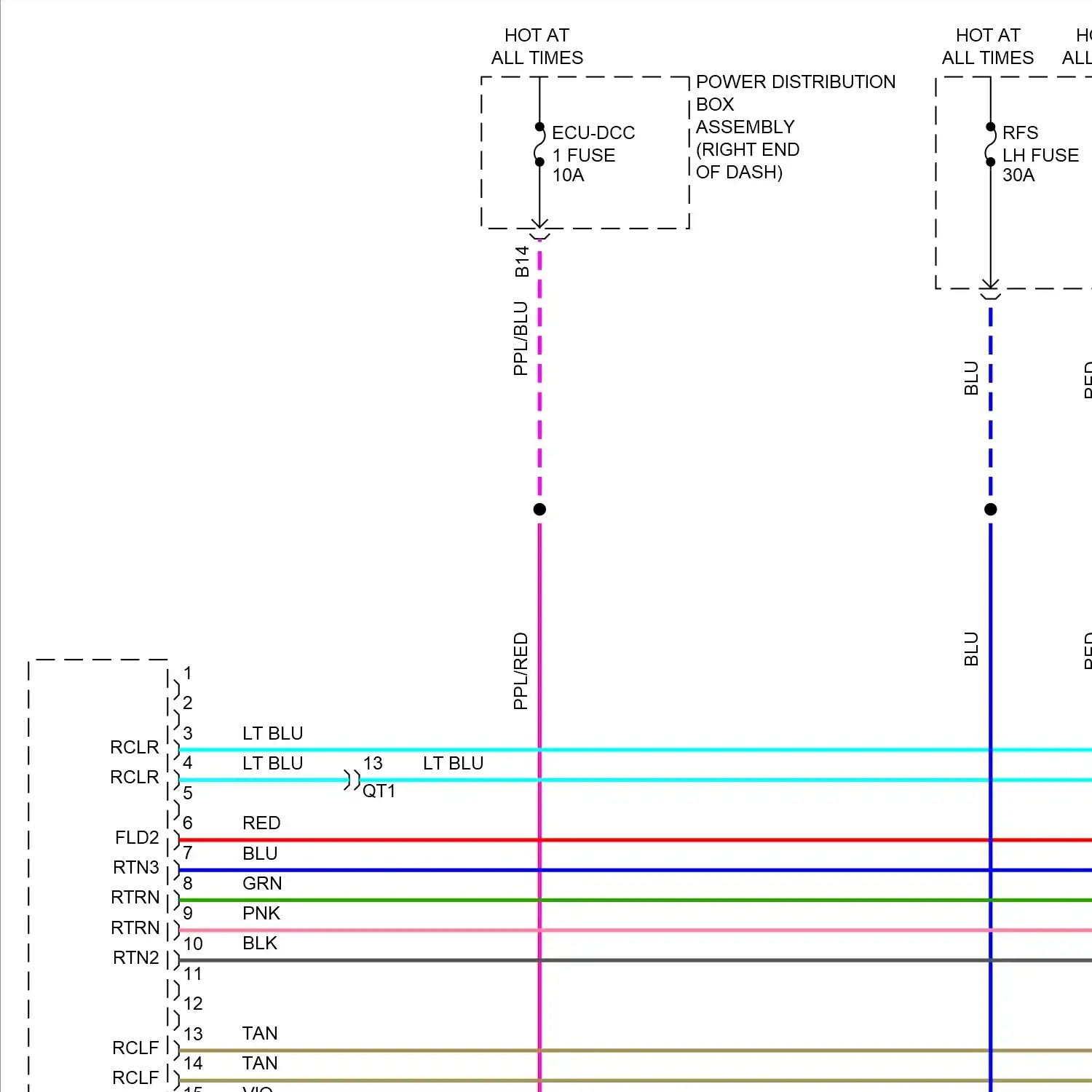Select the TAN label at pin 14
Screen dimensions: 1092x1092
click(x=260, y=1064)
